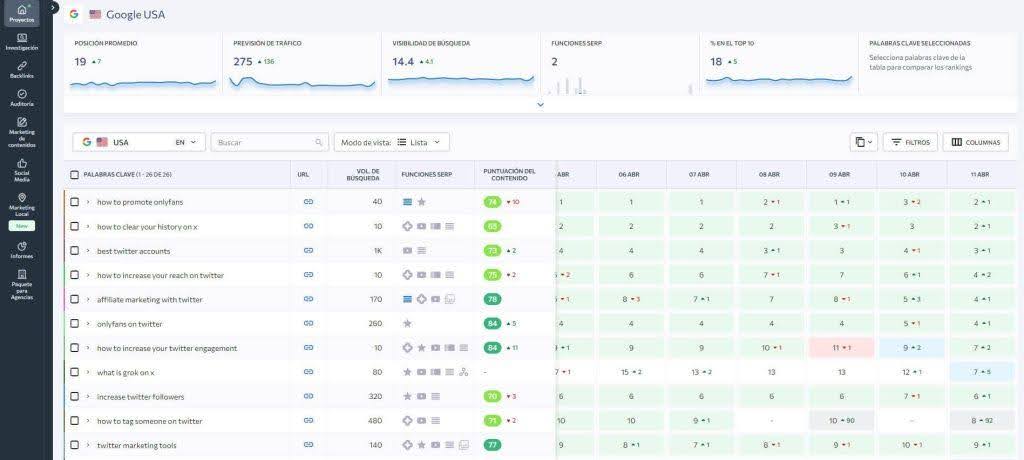Click URL link icon for how to increase your reach on twitter

pos(308,275)
